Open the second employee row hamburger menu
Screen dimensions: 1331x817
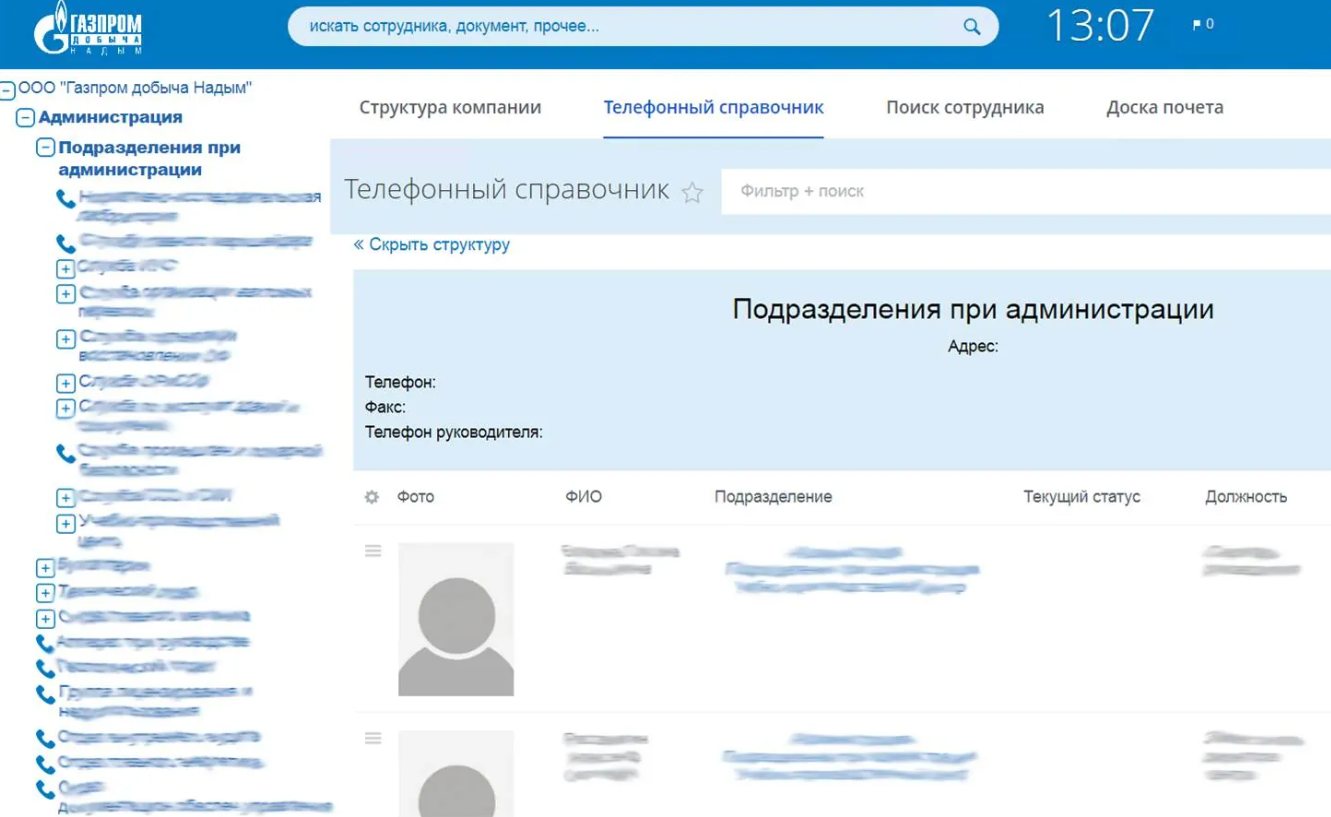[x=373, y=739]
